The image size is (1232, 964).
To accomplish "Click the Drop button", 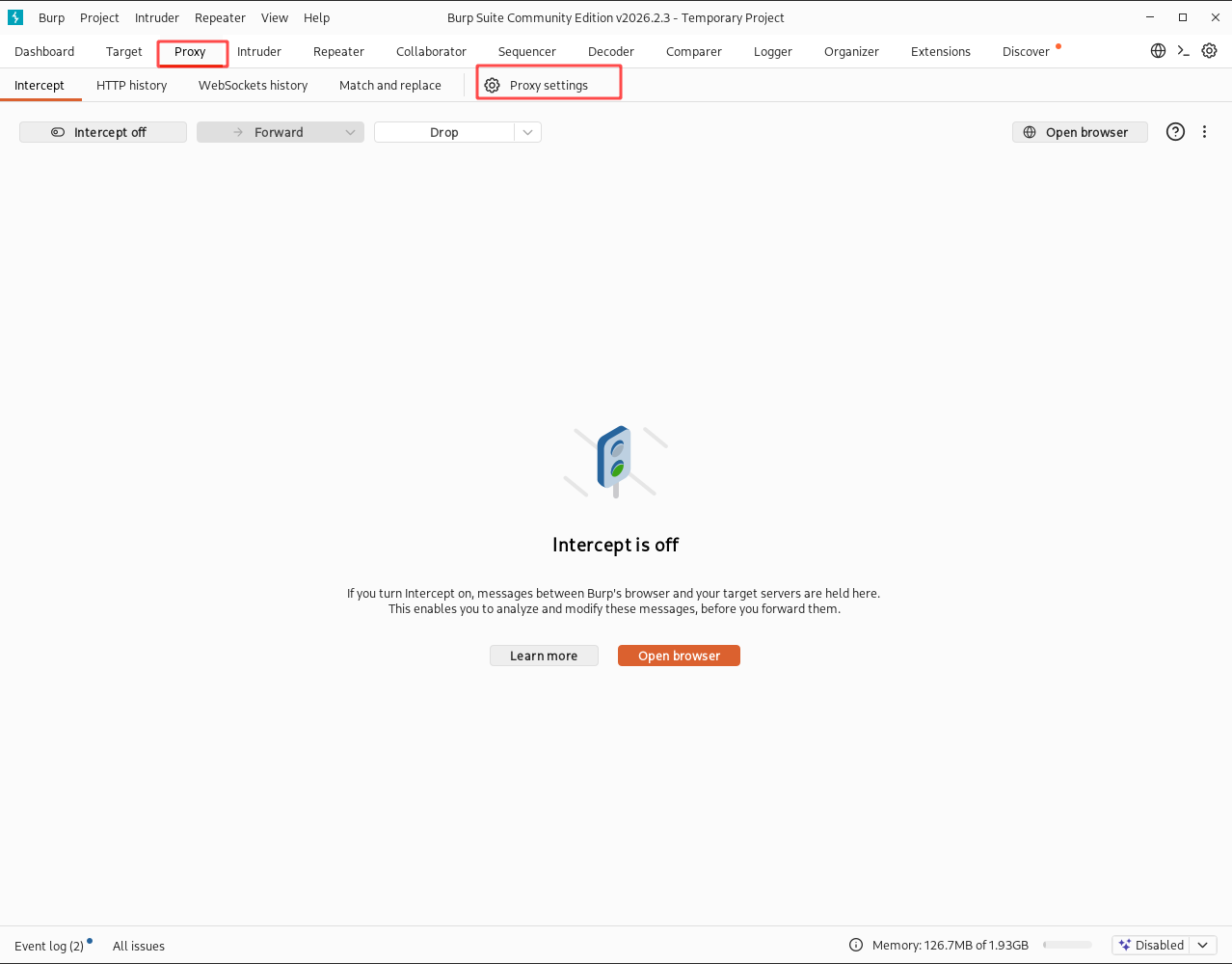I will click(x=444, y=132).
